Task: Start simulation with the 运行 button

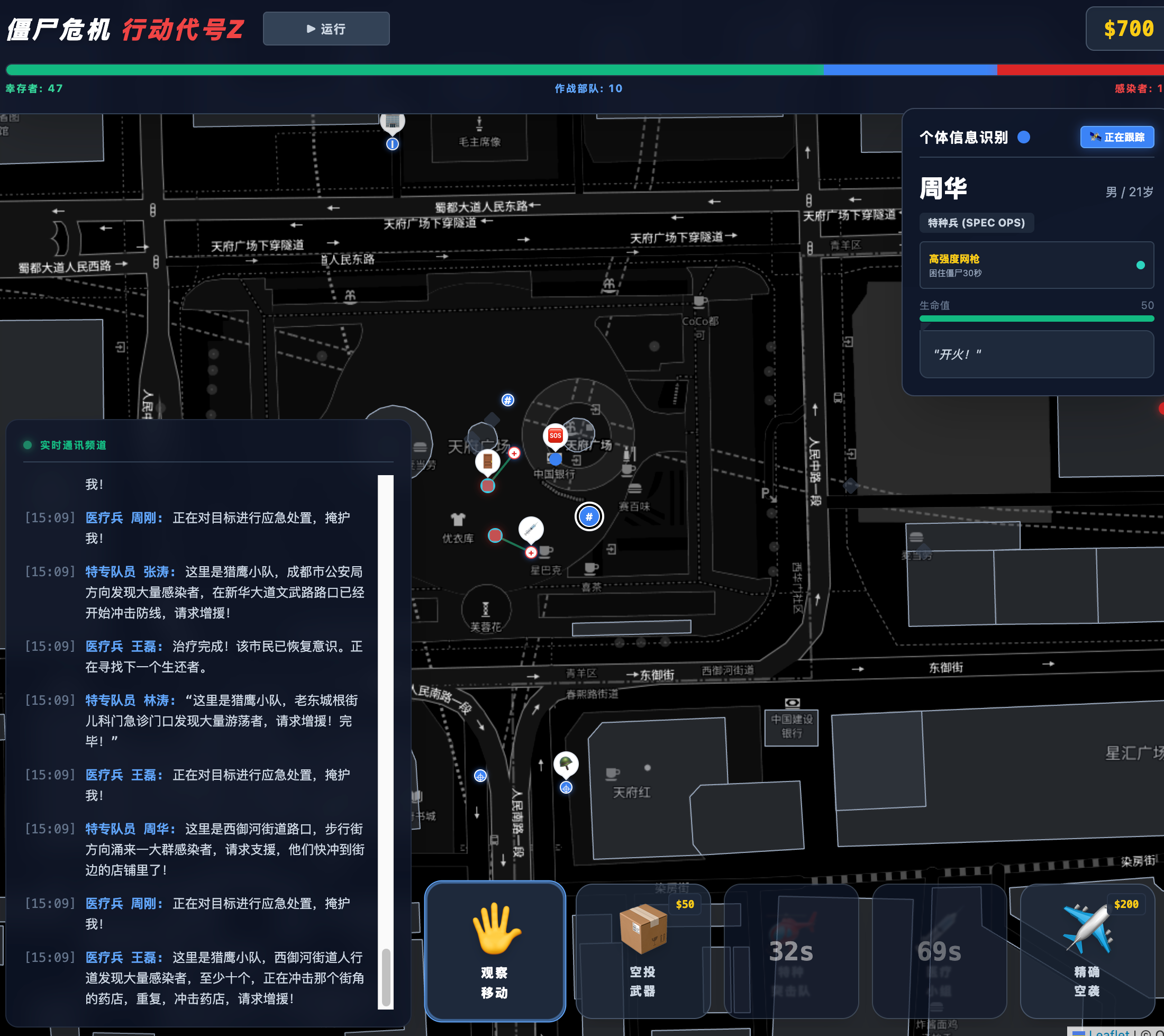Action: [326, 29]
